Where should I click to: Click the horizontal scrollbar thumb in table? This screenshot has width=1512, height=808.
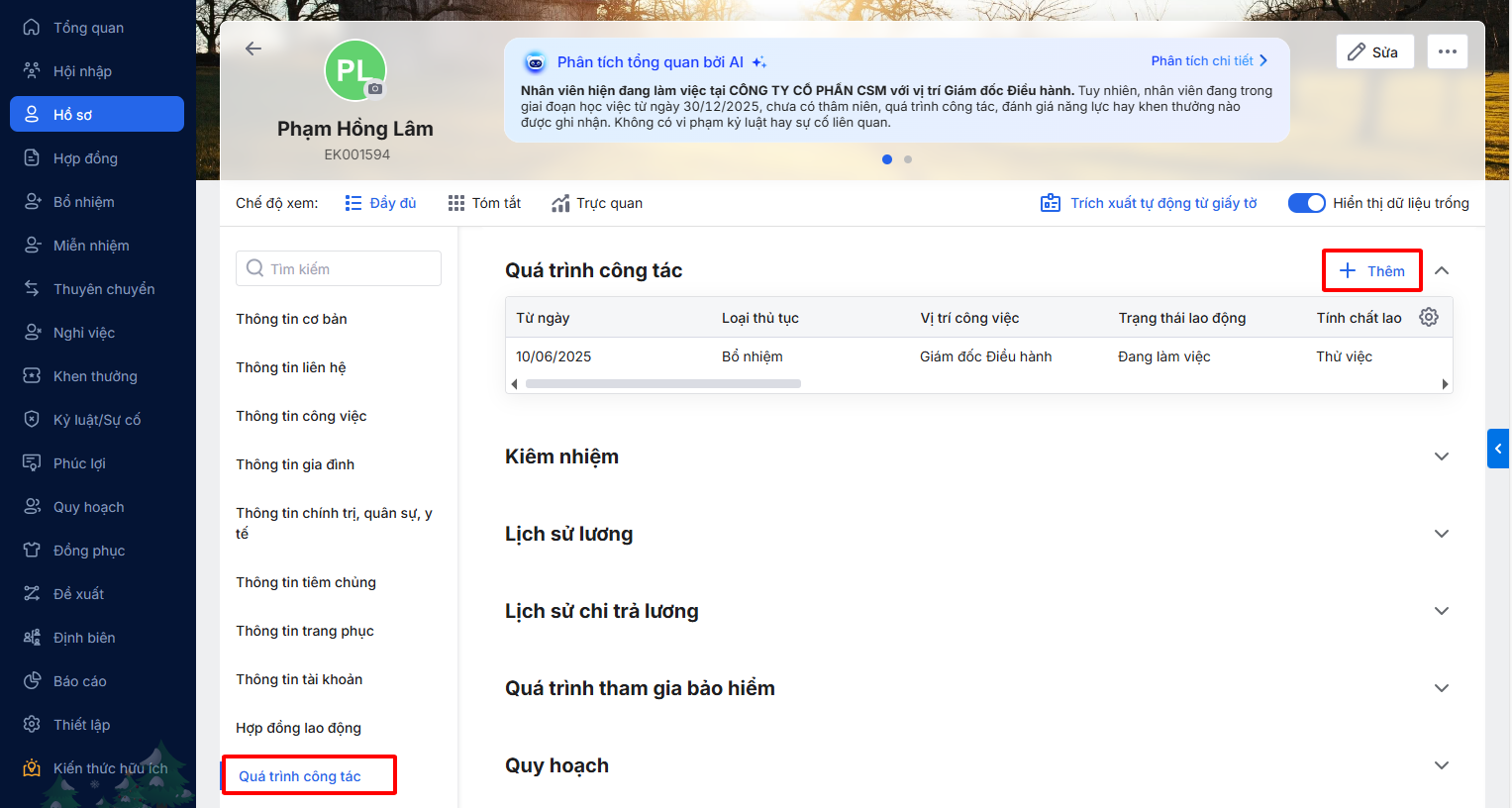(x=663, y=383)
